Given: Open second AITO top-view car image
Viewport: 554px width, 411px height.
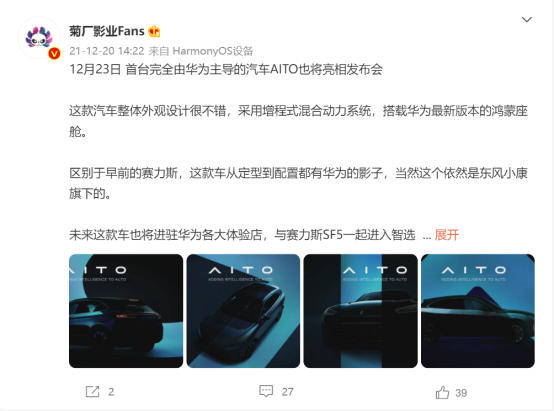Looking at the screenshot, I should pyautogui.click(x=243, y=311).
